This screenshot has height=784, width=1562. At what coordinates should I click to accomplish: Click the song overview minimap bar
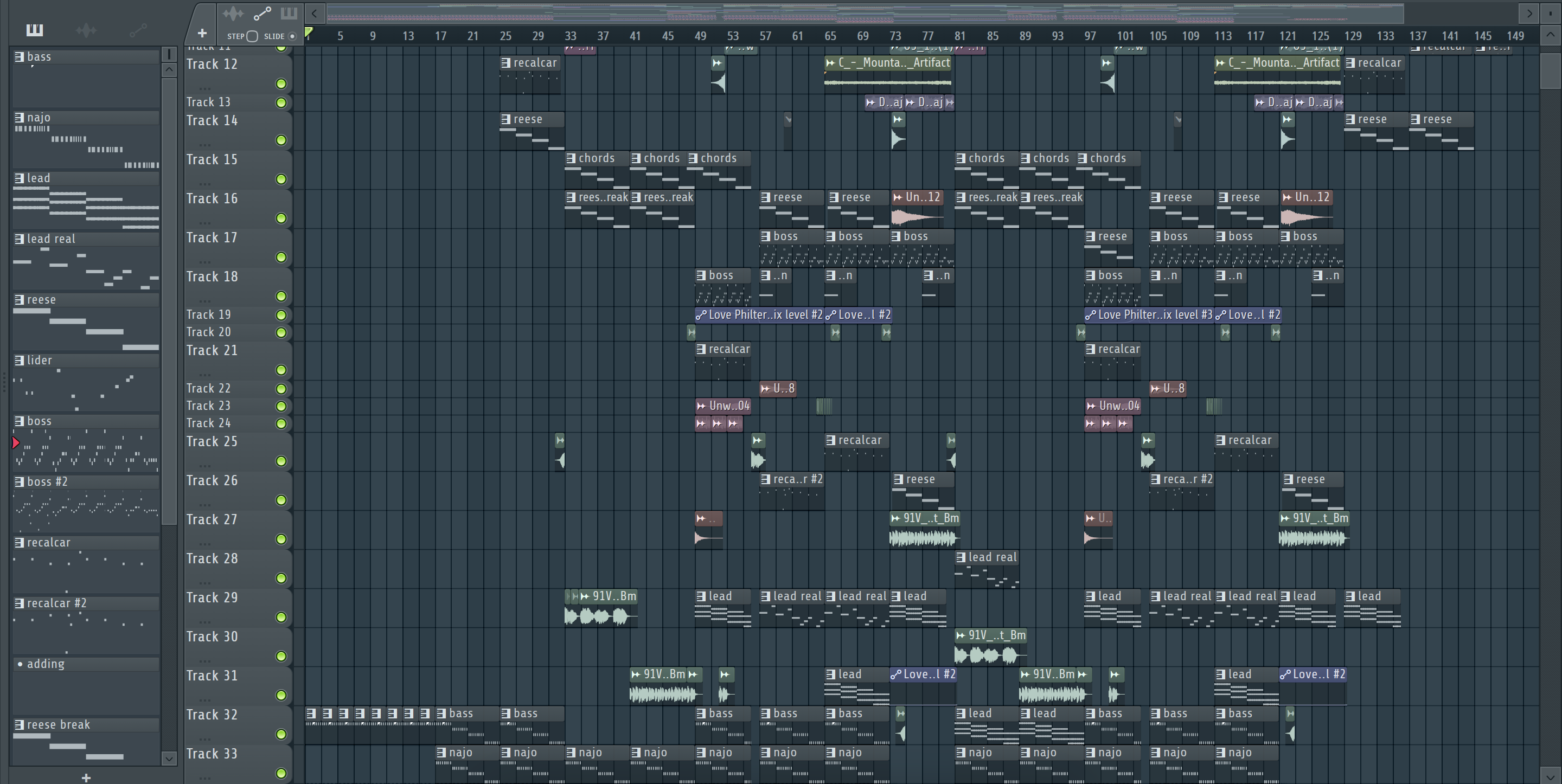[x=865, y=12]
